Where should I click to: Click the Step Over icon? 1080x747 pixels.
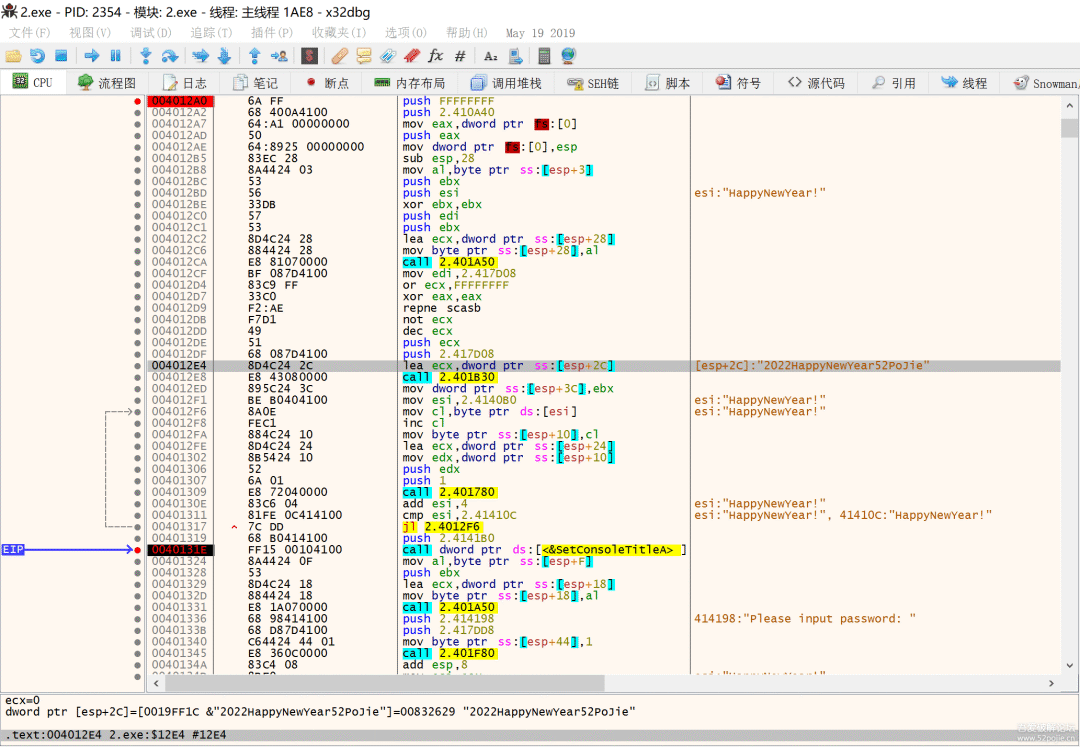coord(170,56)
